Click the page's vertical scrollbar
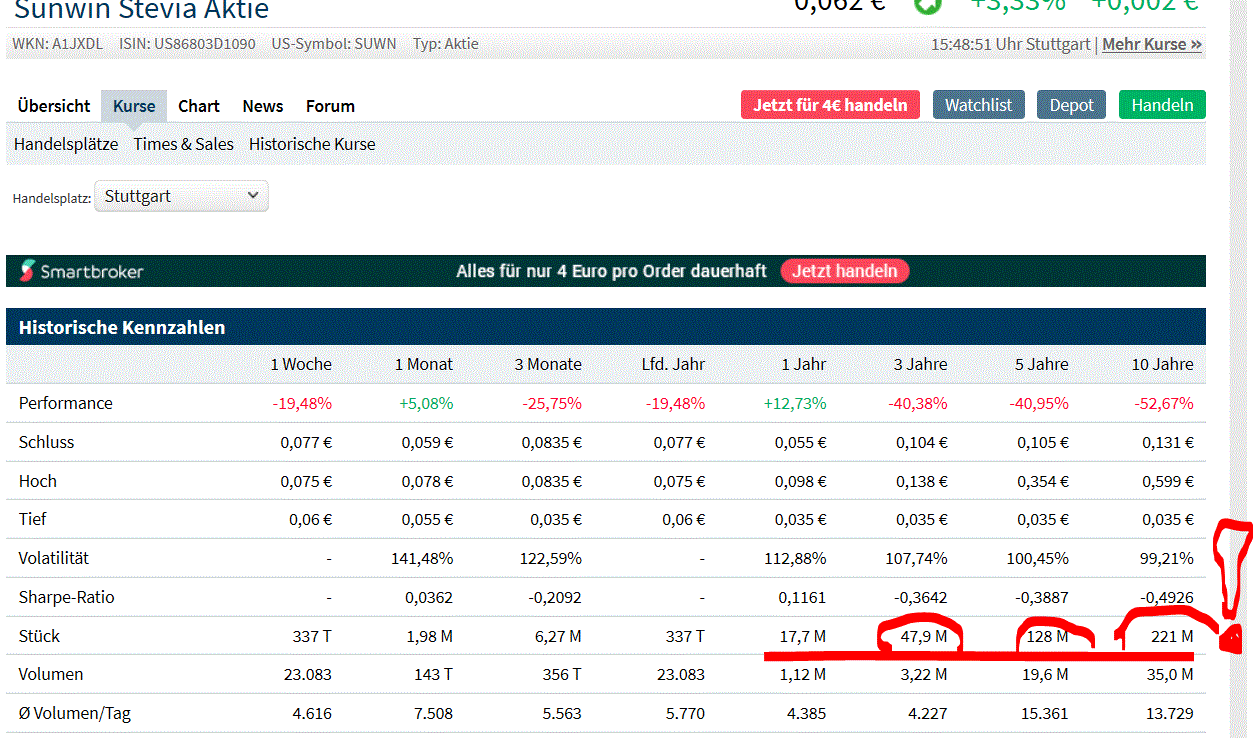The width and height of the screenshot is (1253, 738). click(x=1241, y=400)
